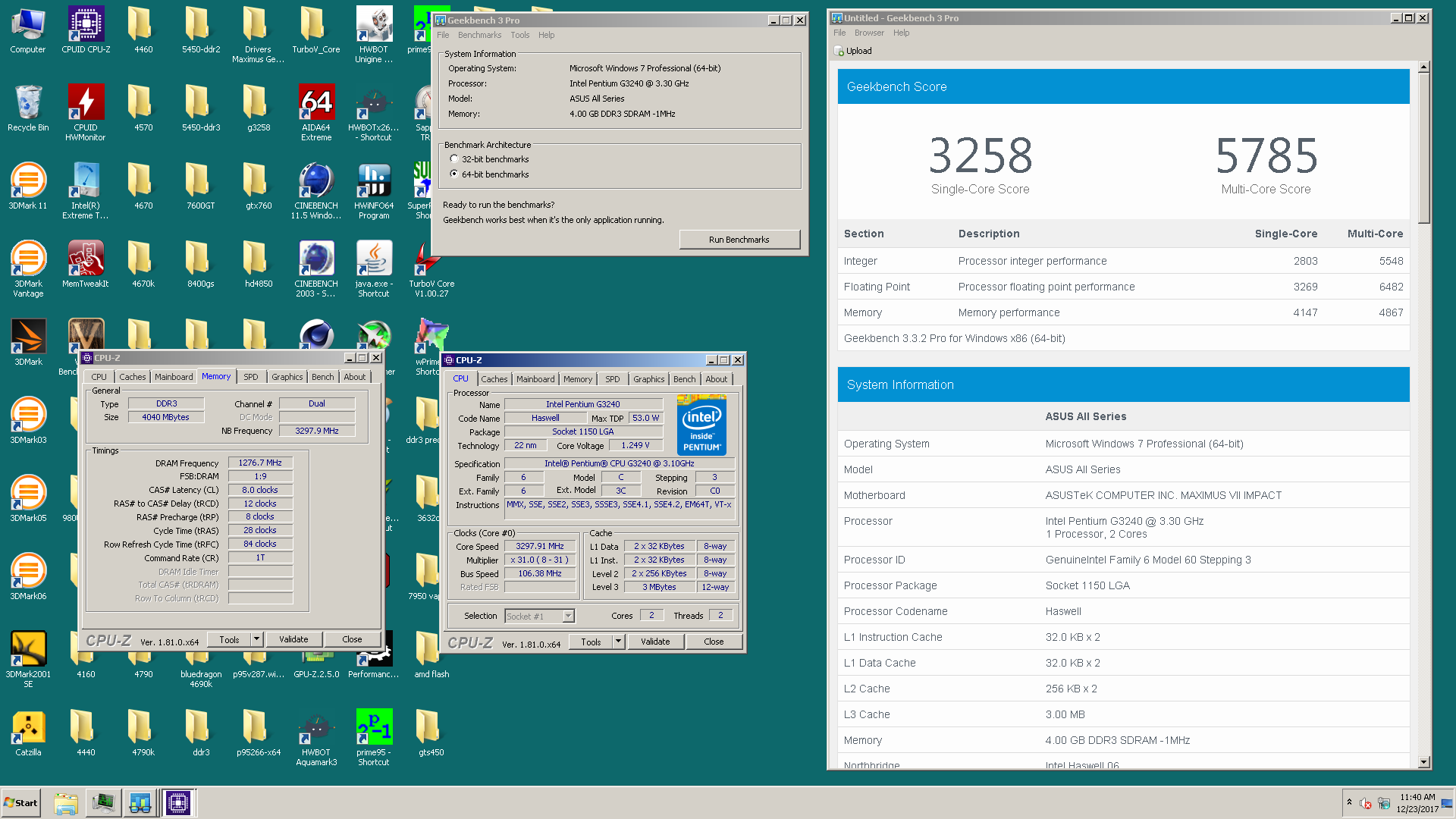Open the g3258 folder on desktop

point(259,108)
